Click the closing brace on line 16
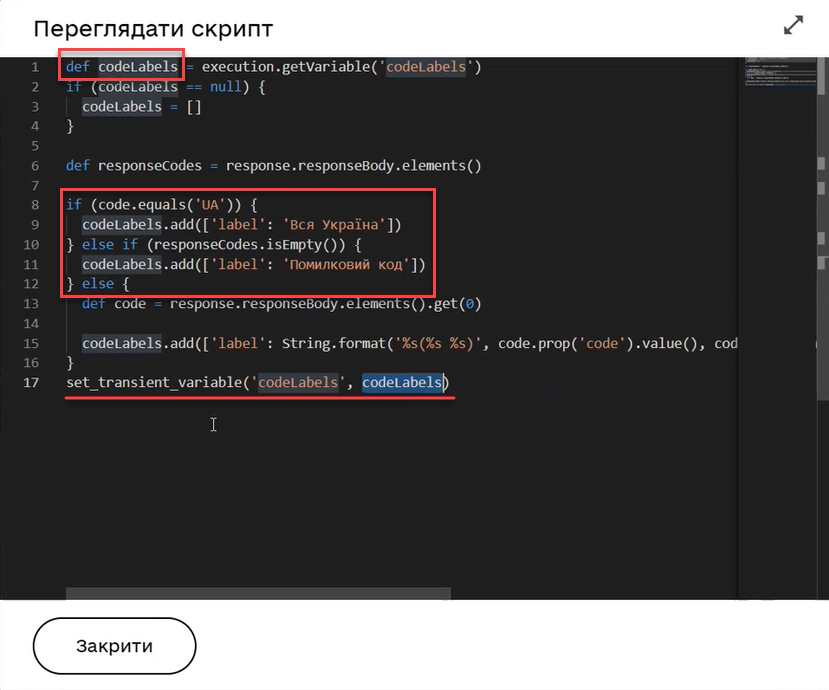Screen dimensions: 829x690 click(70, 363)
